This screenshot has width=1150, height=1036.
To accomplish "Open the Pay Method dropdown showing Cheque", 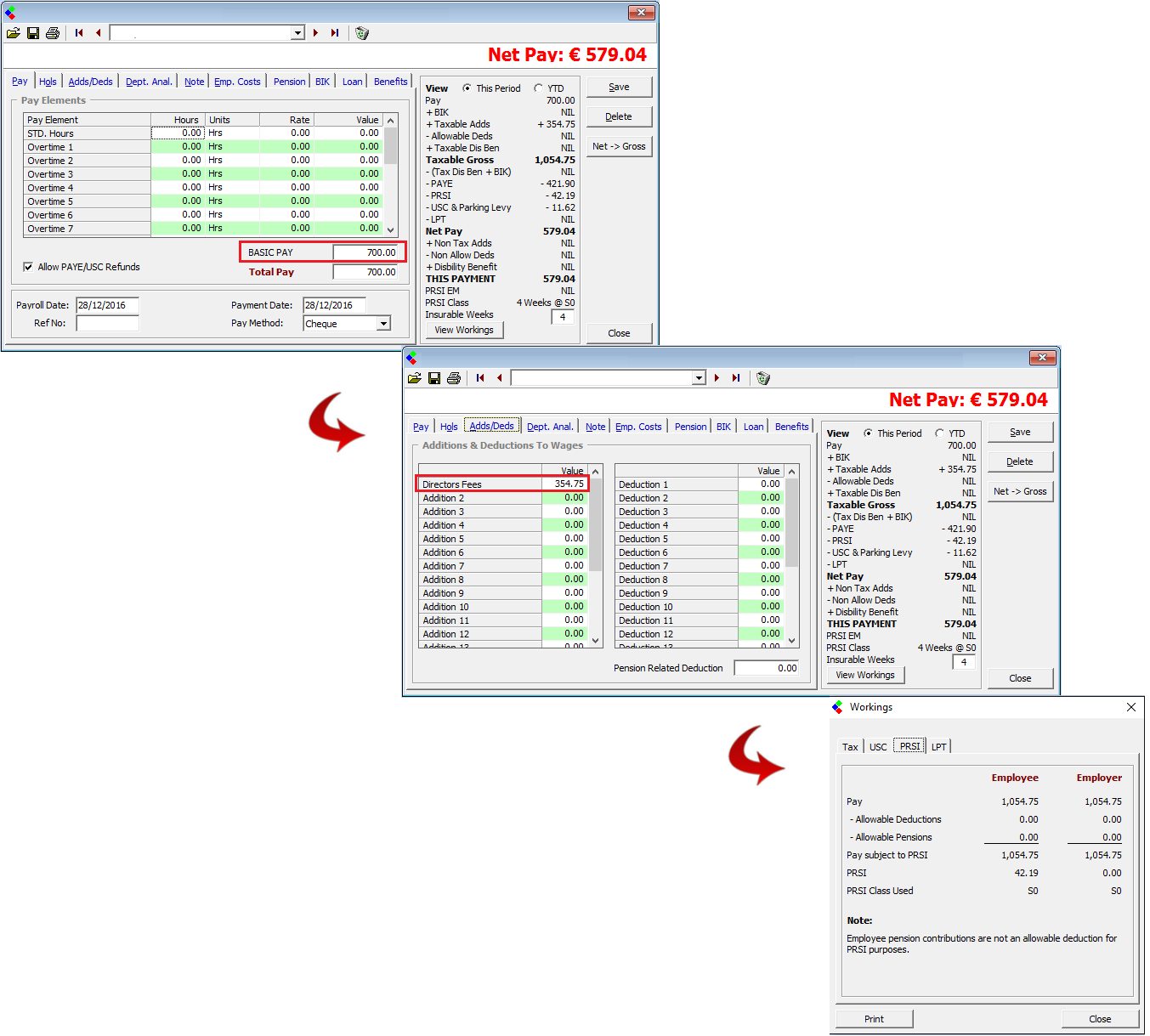I will [383, 324].
